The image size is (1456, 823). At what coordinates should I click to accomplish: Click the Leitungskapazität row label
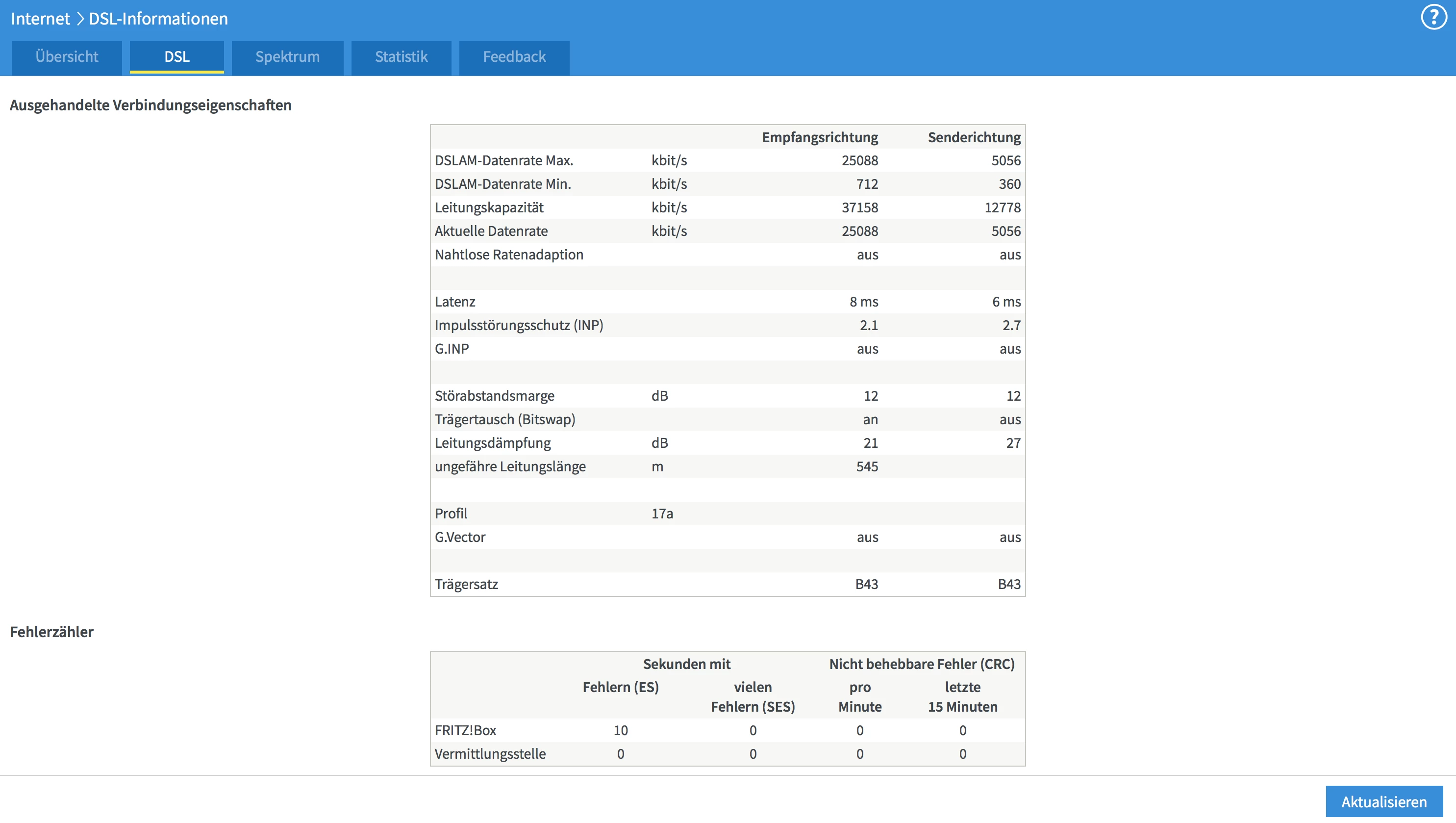point(489,207)
